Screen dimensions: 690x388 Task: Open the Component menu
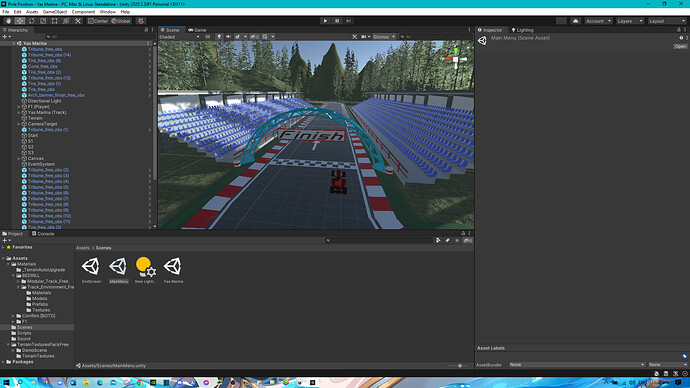click(x=83, y=12)
